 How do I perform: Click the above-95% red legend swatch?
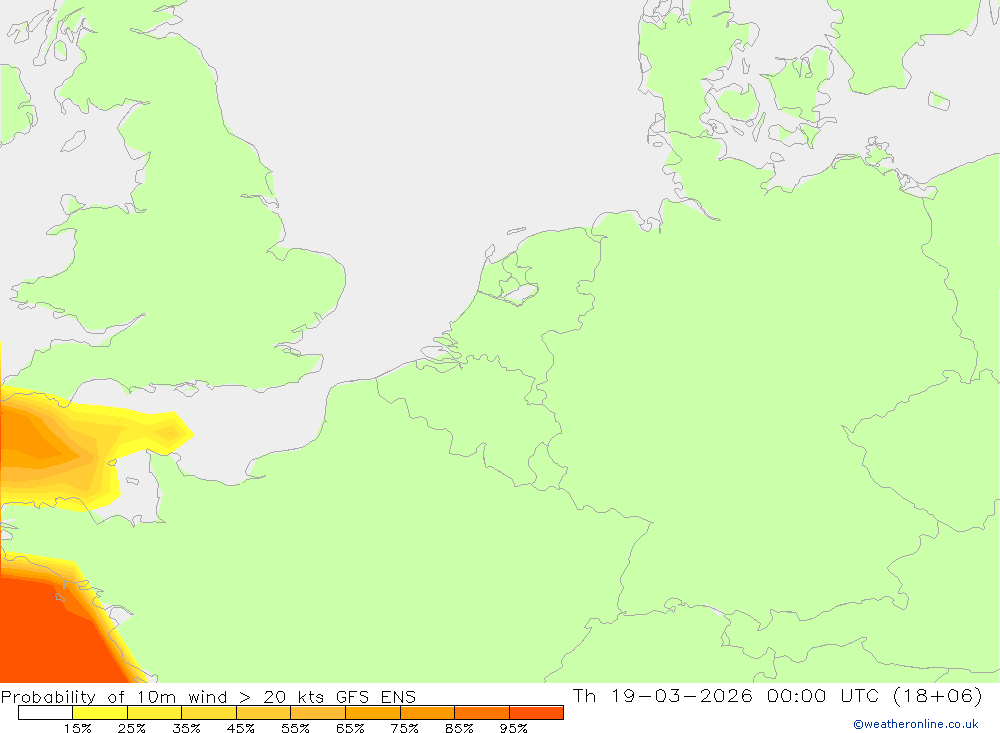tap(536, 713)
